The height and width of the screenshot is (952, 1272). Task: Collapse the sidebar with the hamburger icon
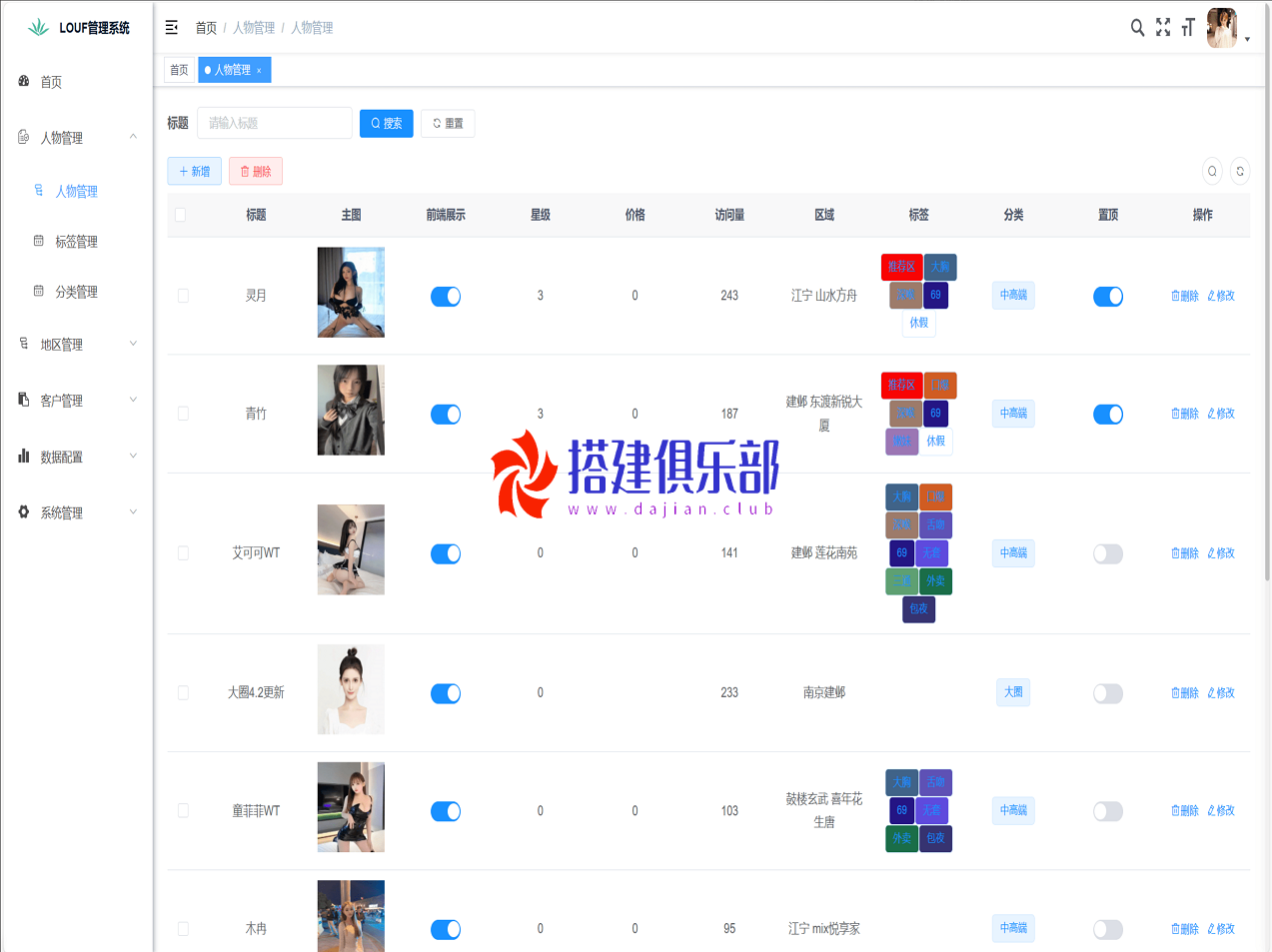click(172, 28)
